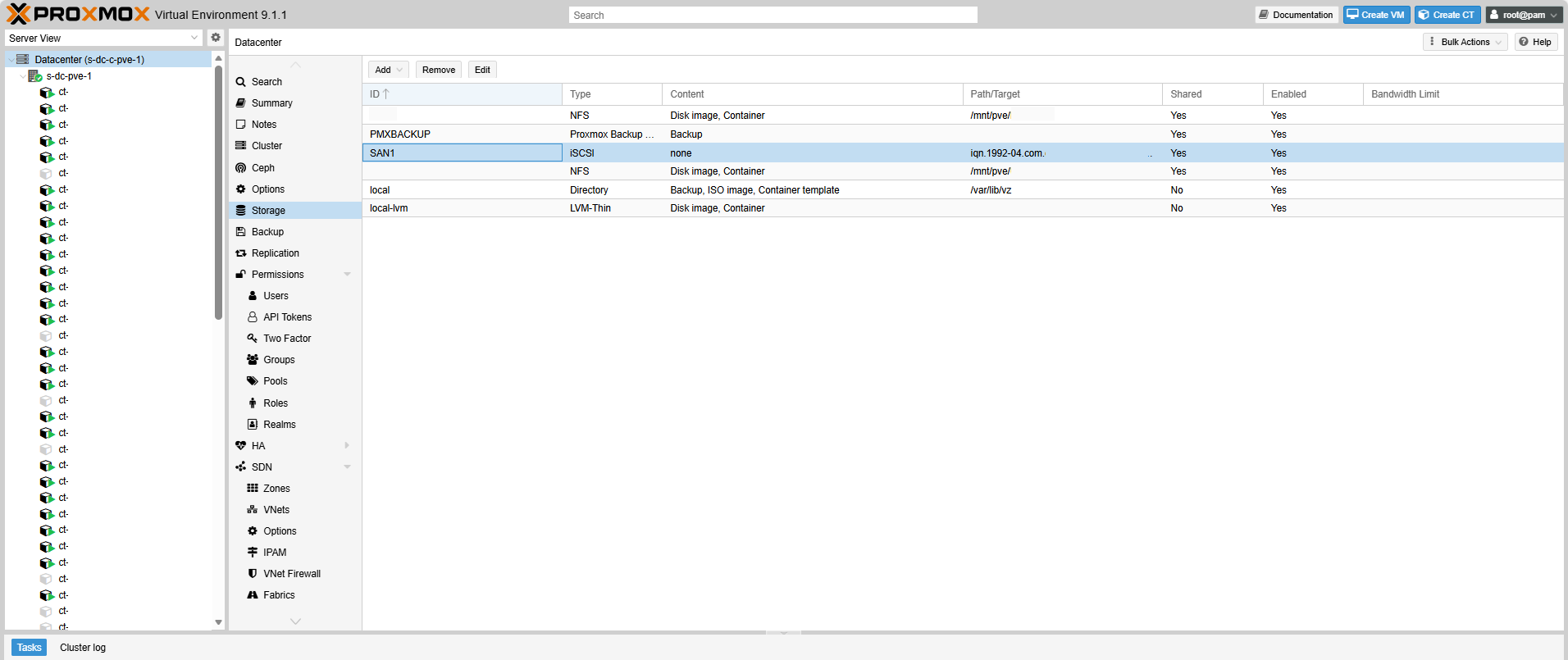1568x660 pixels.
Task: Click the s-dc-pve-1 node server icon
Action: pyautogui.click(x=35, y=76)
